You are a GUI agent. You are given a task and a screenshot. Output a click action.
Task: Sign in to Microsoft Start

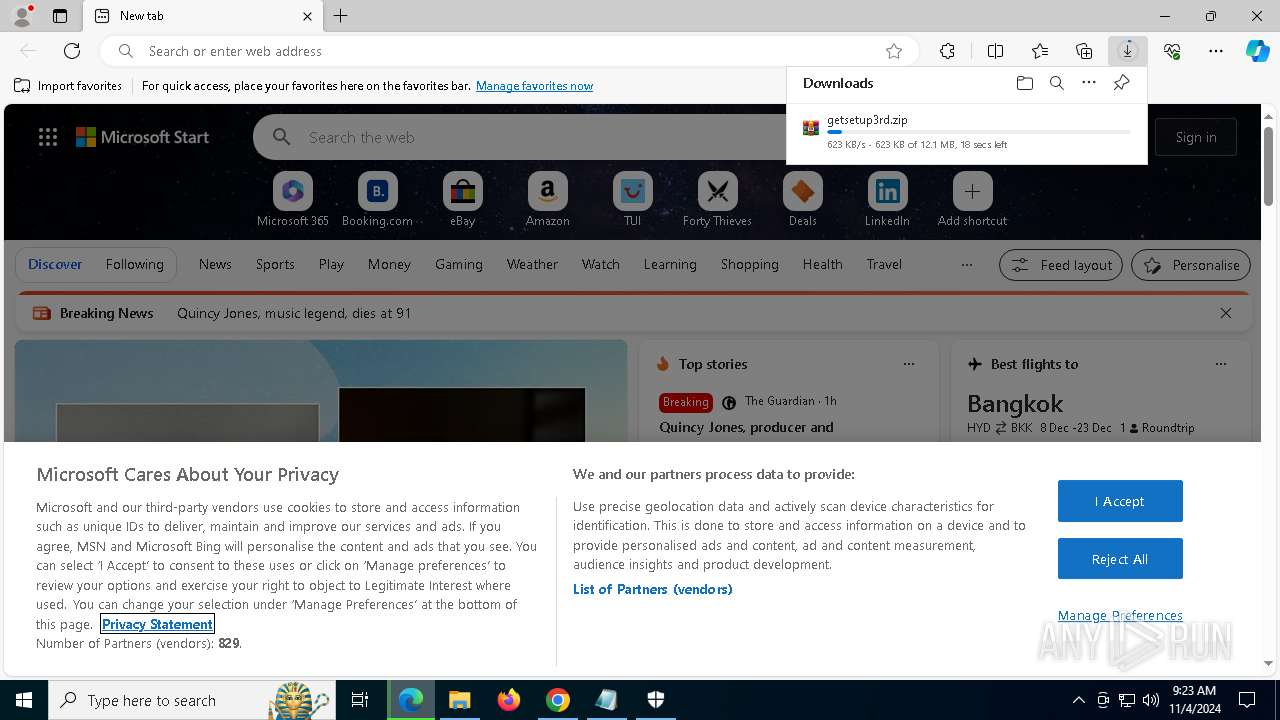tap(1196, 137)
